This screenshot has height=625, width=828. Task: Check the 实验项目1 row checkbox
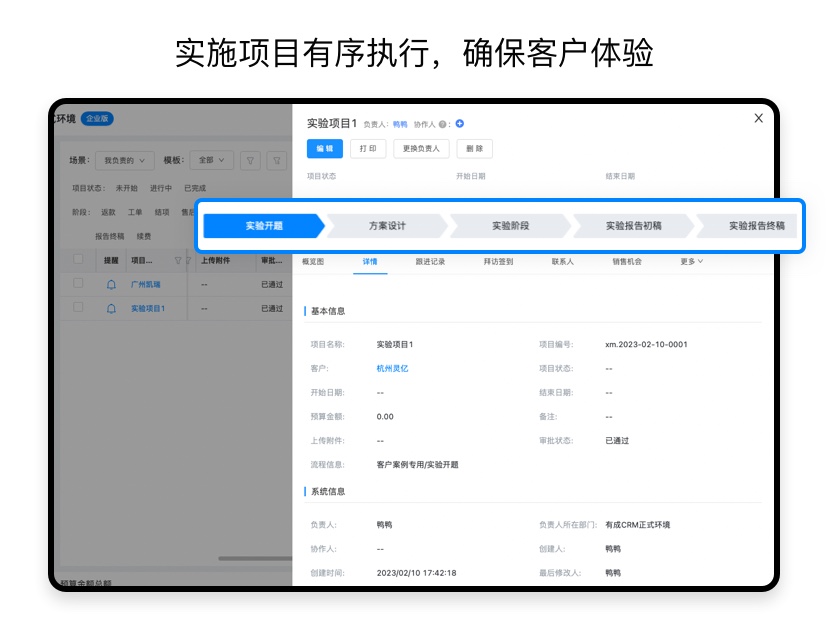tap(78, 307)
